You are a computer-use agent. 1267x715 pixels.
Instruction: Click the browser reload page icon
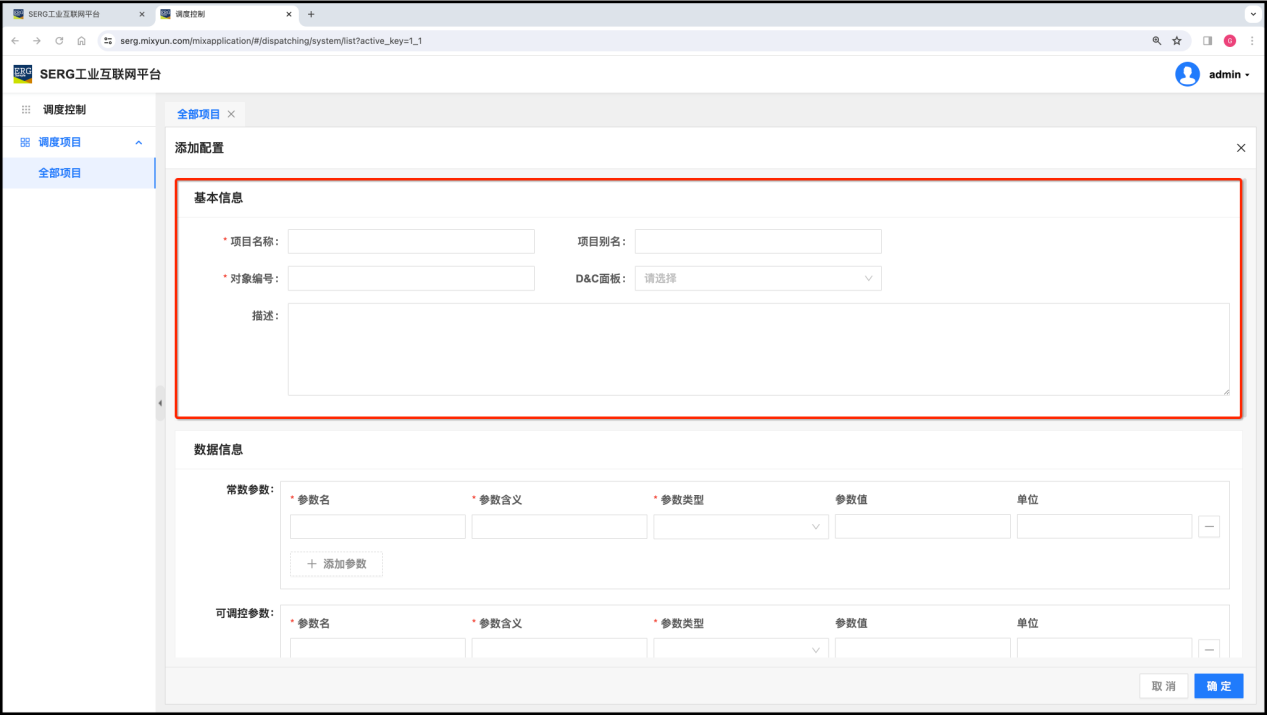(59, 41)
